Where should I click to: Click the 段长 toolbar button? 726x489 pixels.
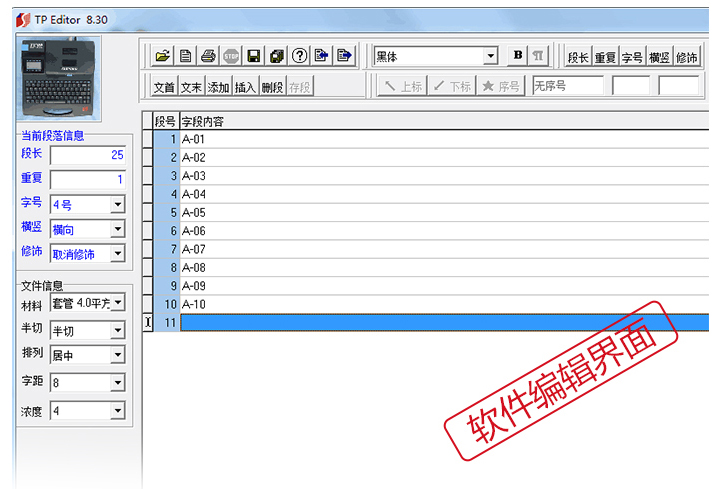[578, 57]
